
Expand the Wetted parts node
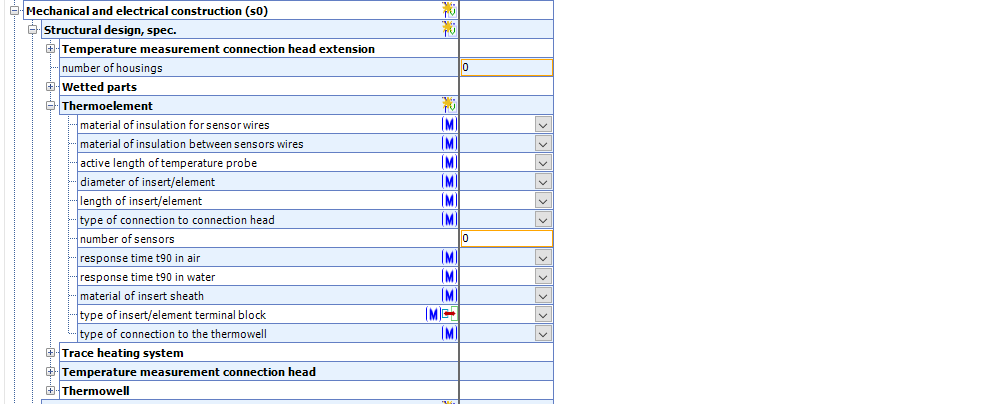click(x=51, y=87)
